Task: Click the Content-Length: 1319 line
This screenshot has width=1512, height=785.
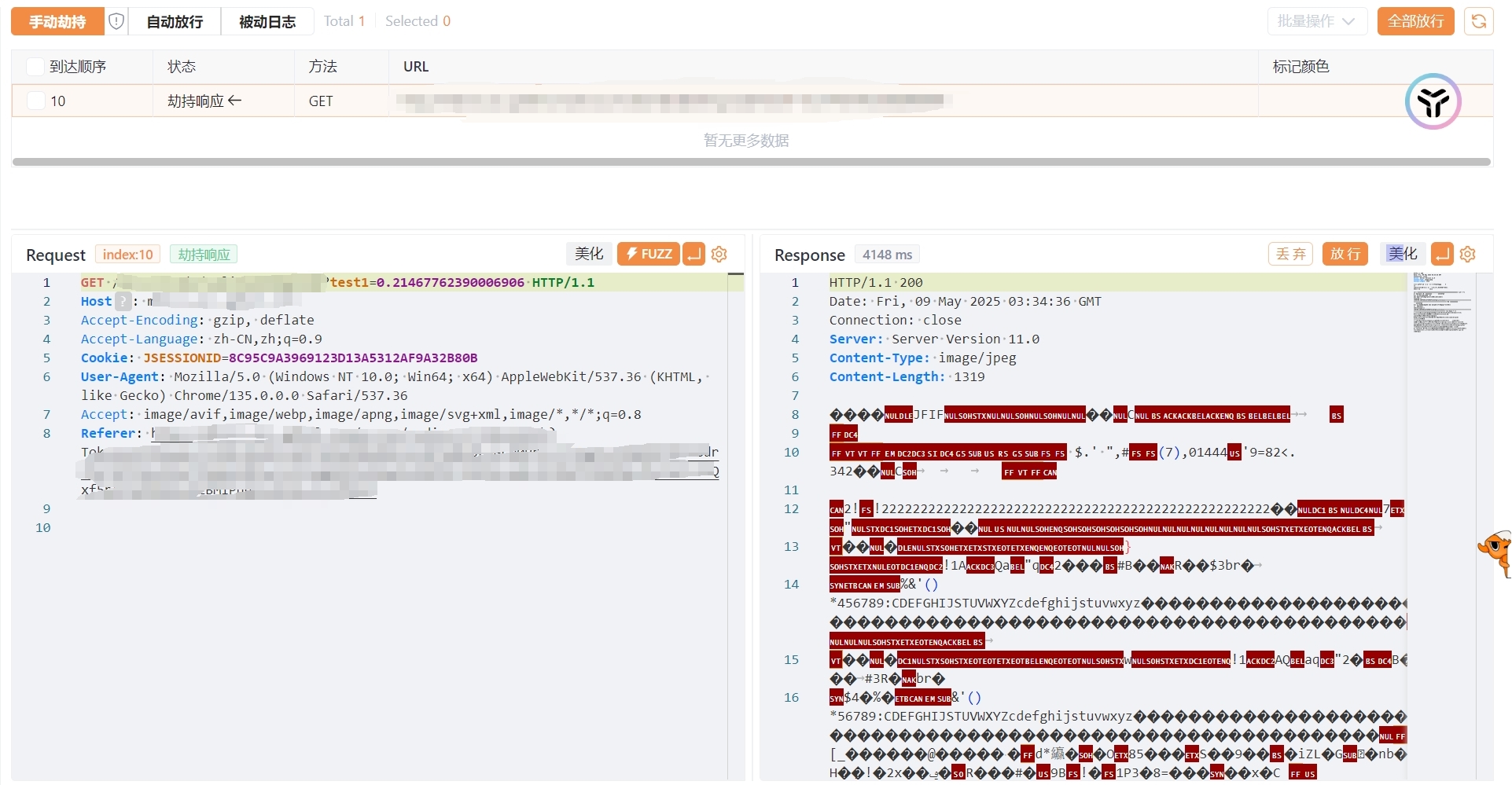Action: 907,376
